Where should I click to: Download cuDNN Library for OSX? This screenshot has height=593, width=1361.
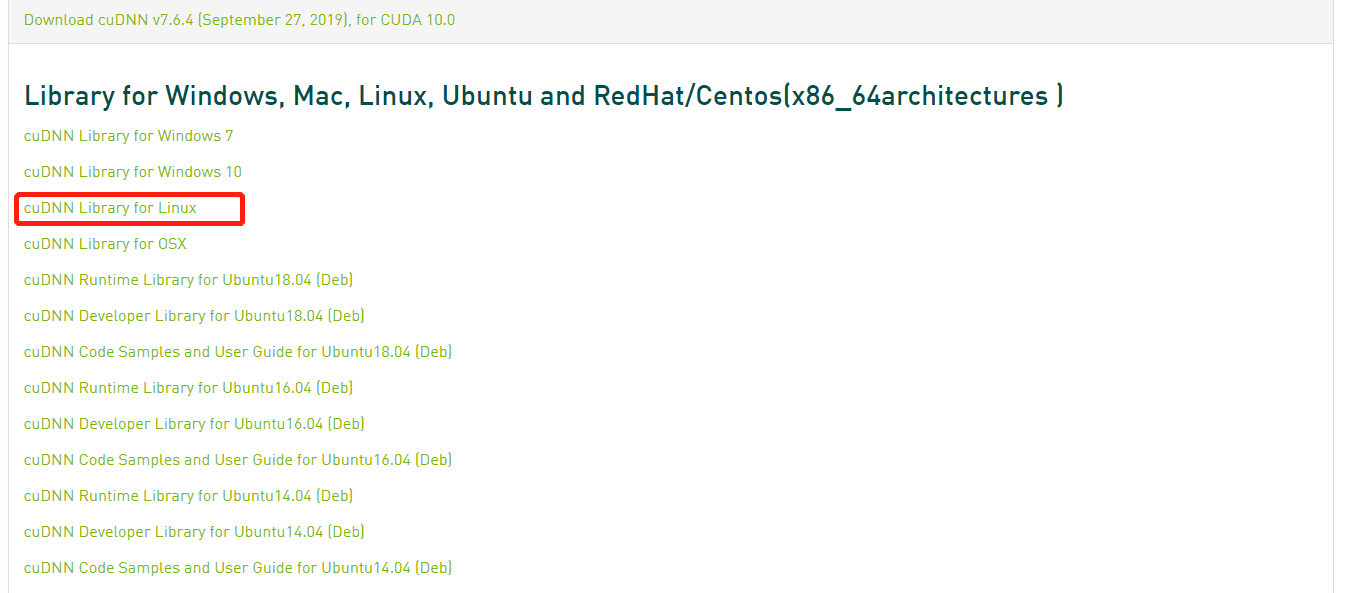[x=104, y=244]
